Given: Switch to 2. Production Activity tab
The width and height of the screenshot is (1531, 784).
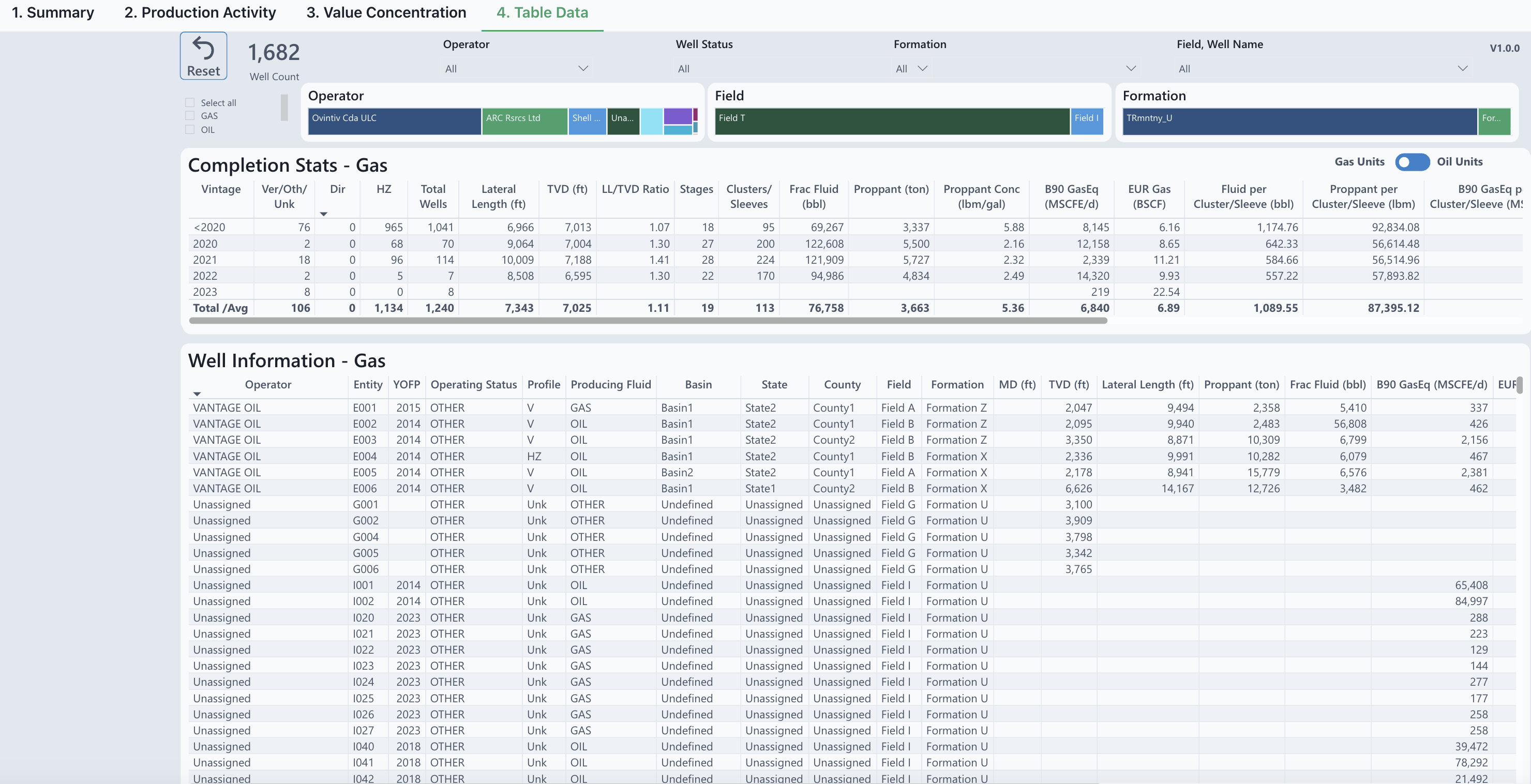Looking at the screenshot, I should point(200,12).
